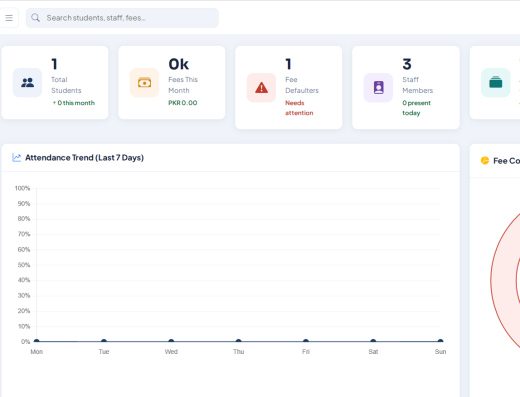Click the Sun data point on chart
The width and height of the screenshot is (520, 397).
tap(441, 341)
